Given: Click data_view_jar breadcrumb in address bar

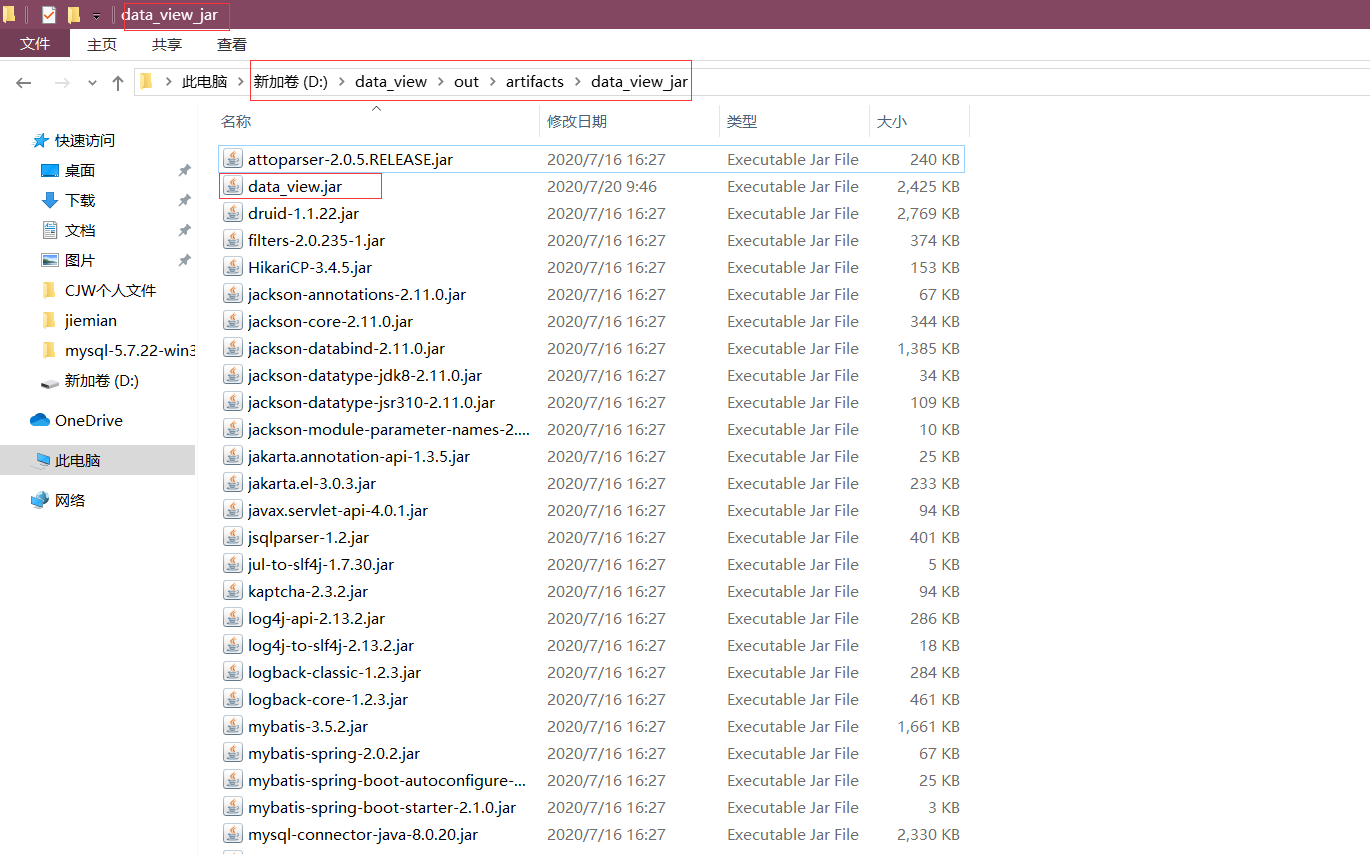Looking at the screenshot, I should coord(639,82).
